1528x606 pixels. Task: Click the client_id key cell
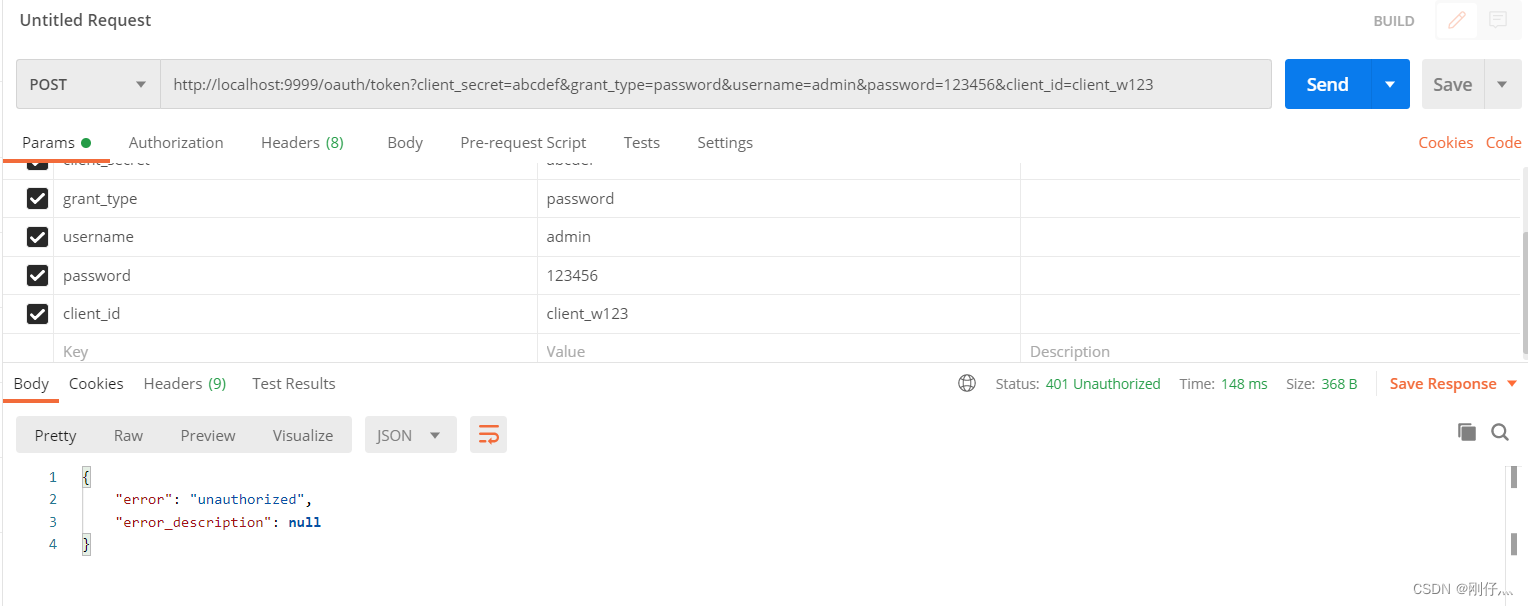pos(295,313)
